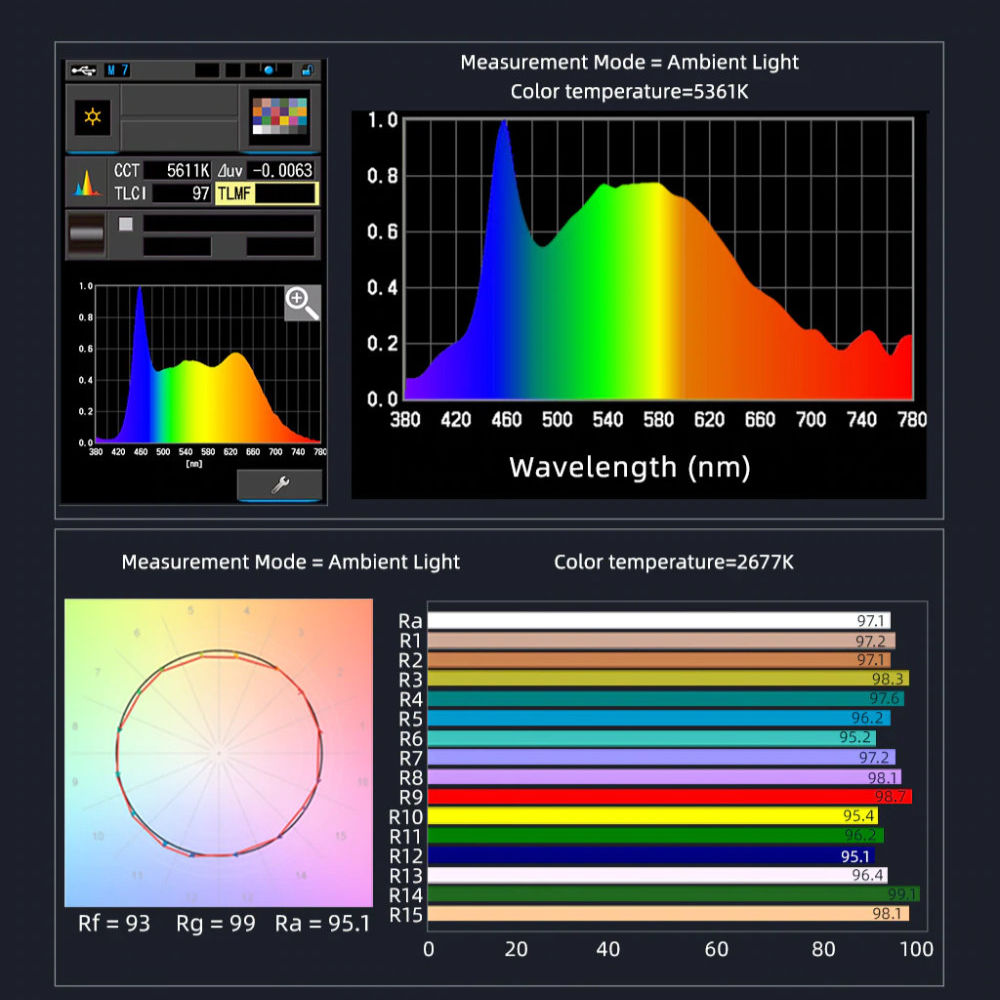This screenshot has height=1000, width=1000.
Task: Open the Δuv -0.0063 value field
Action: [x=282, y=171]
